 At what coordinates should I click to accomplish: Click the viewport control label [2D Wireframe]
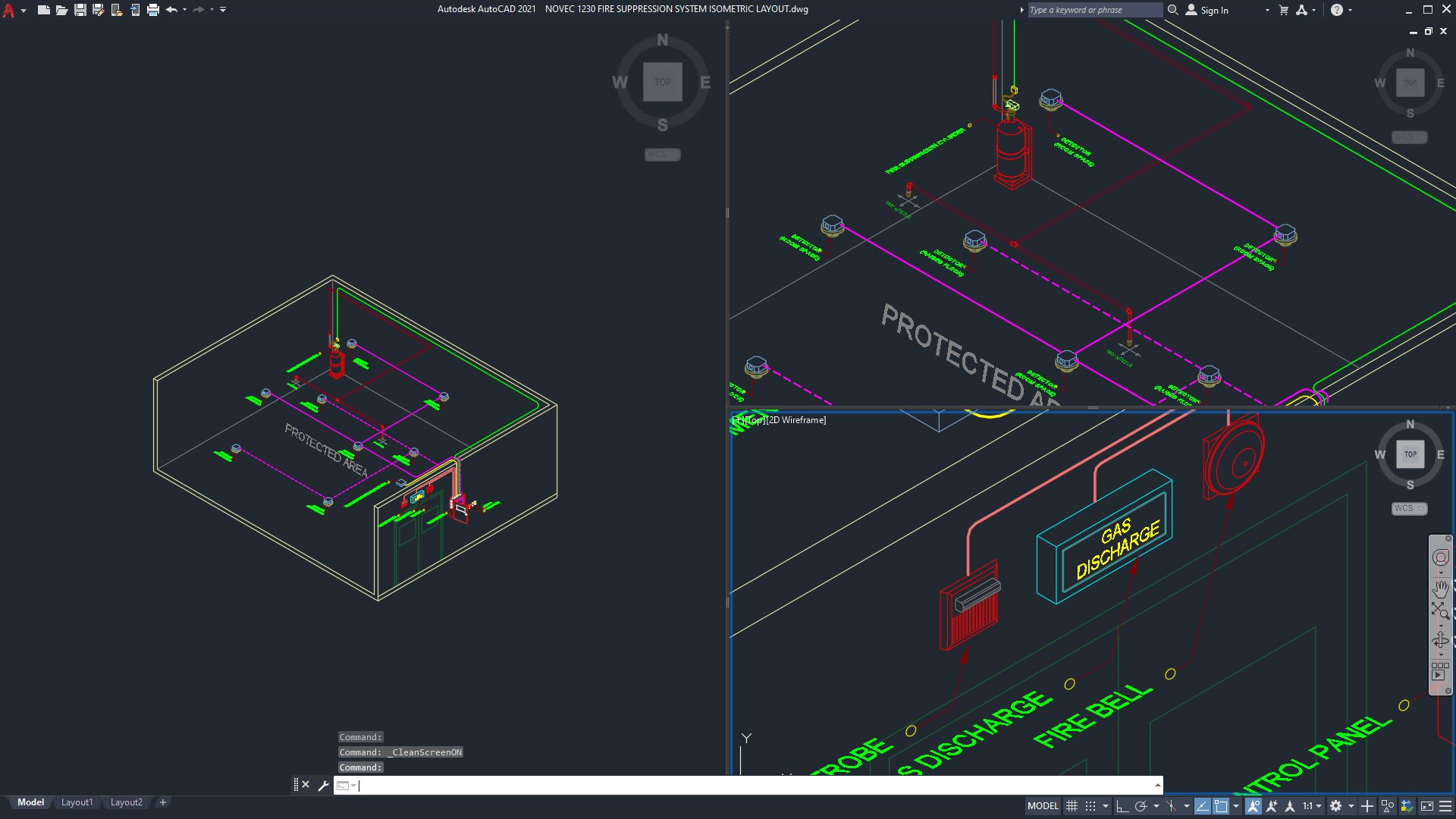797,419
